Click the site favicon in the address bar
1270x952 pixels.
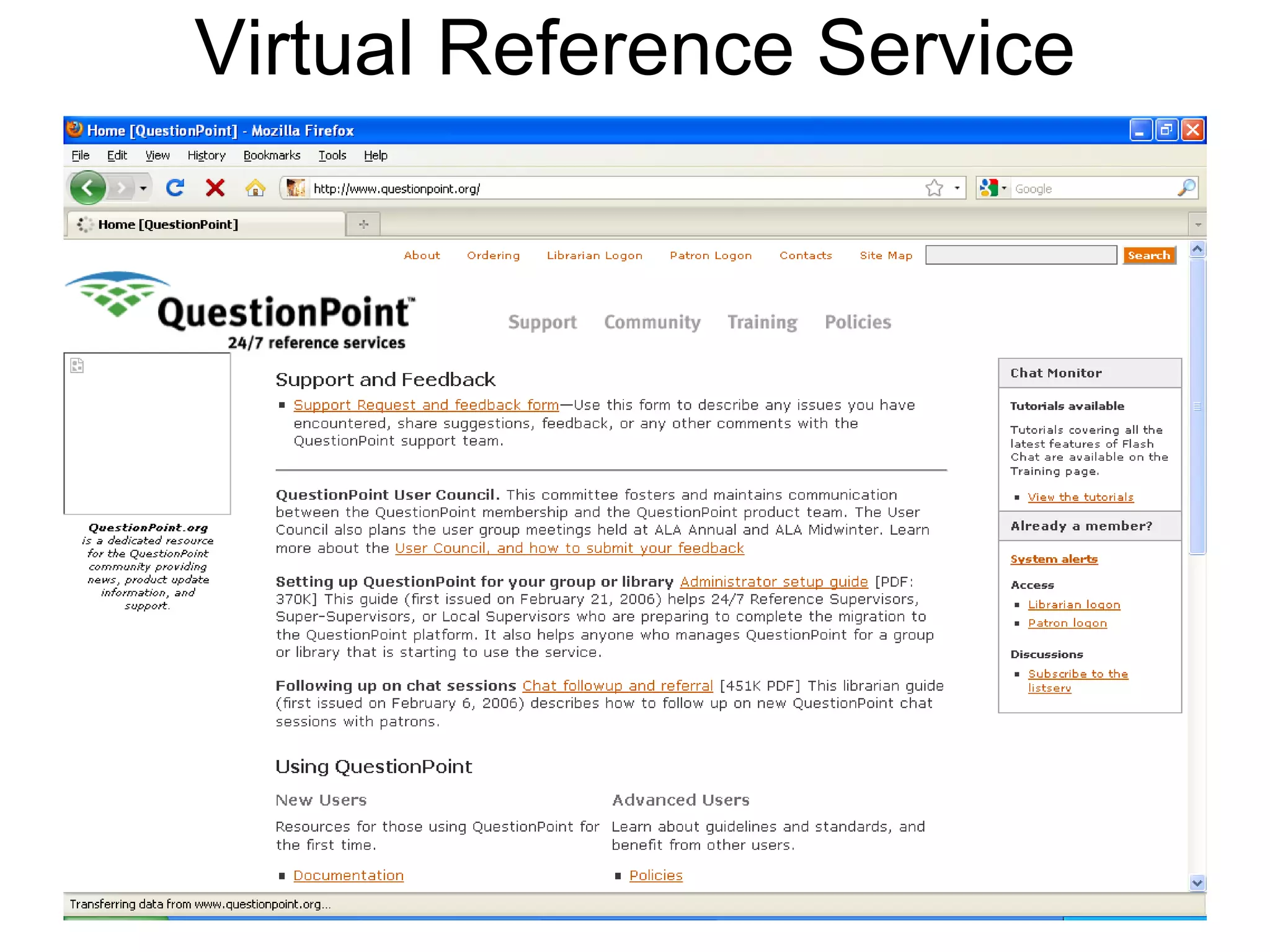tap(296, 188)
